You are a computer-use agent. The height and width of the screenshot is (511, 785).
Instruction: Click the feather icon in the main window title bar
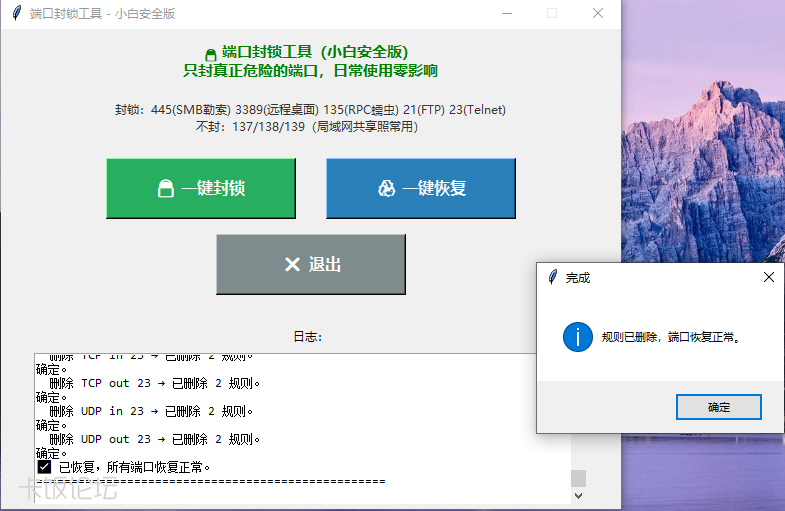(x=17, y=13)
